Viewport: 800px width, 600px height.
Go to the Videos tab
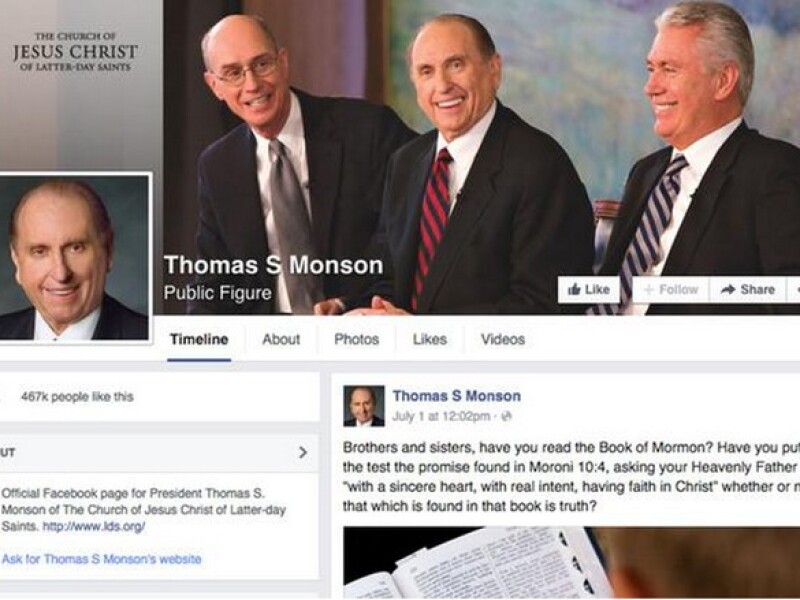click(x=503, y=339)
